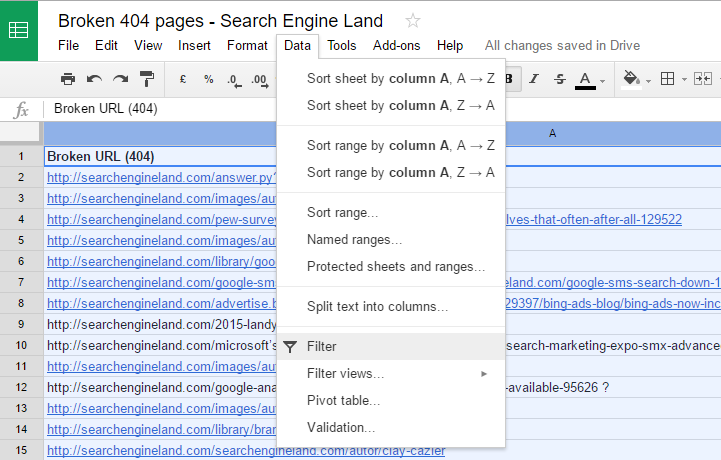This screenshot has width=721, height=460.
Task: Select Pivot table menu entry
Action: click(x=343, y=400)
